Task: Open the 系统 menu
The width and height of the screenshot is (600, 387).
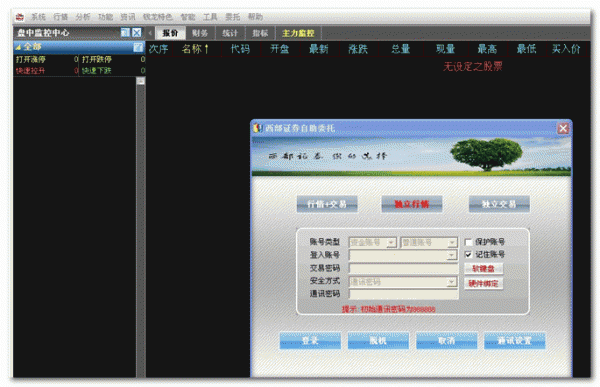Action: [38, 17]
